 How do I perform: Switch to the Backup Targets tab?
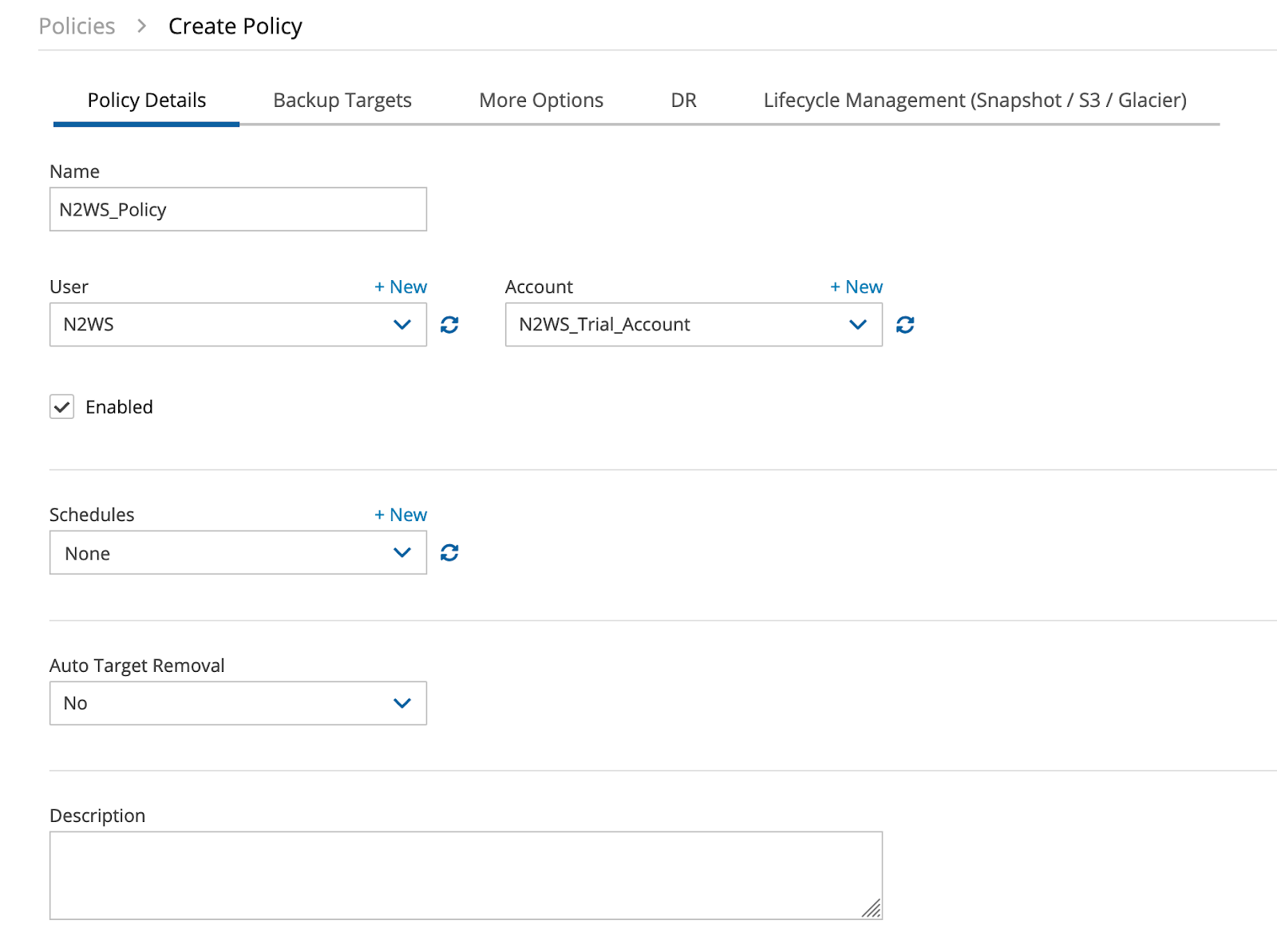[x=342, y=101]
